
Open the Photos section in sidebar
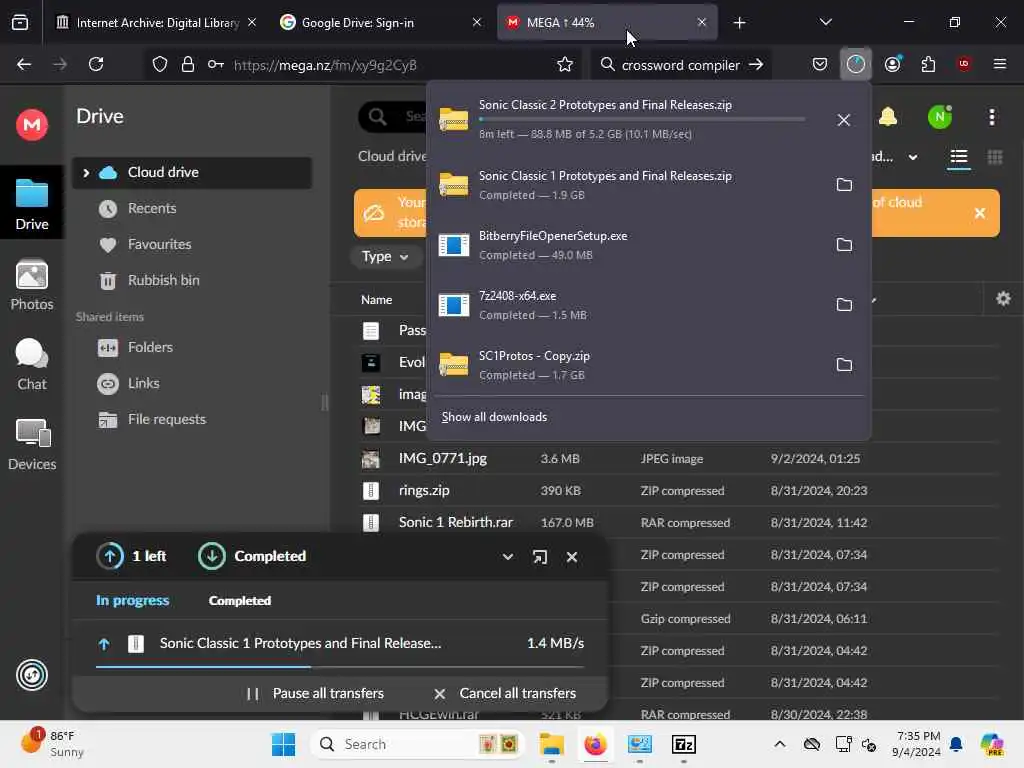(31, 285)
